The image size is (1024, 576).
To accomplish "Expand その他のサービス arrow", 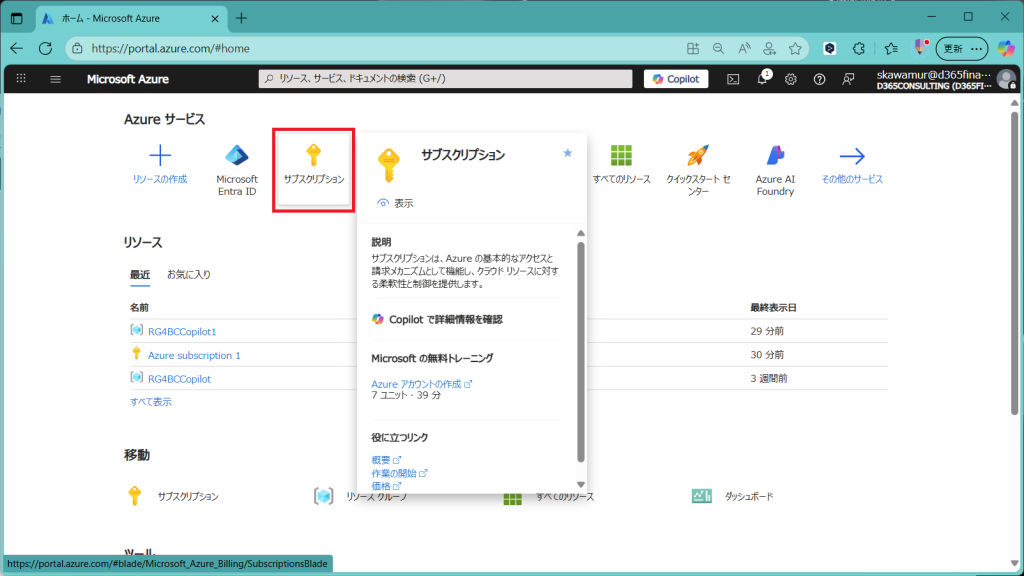I will [852, 156].
